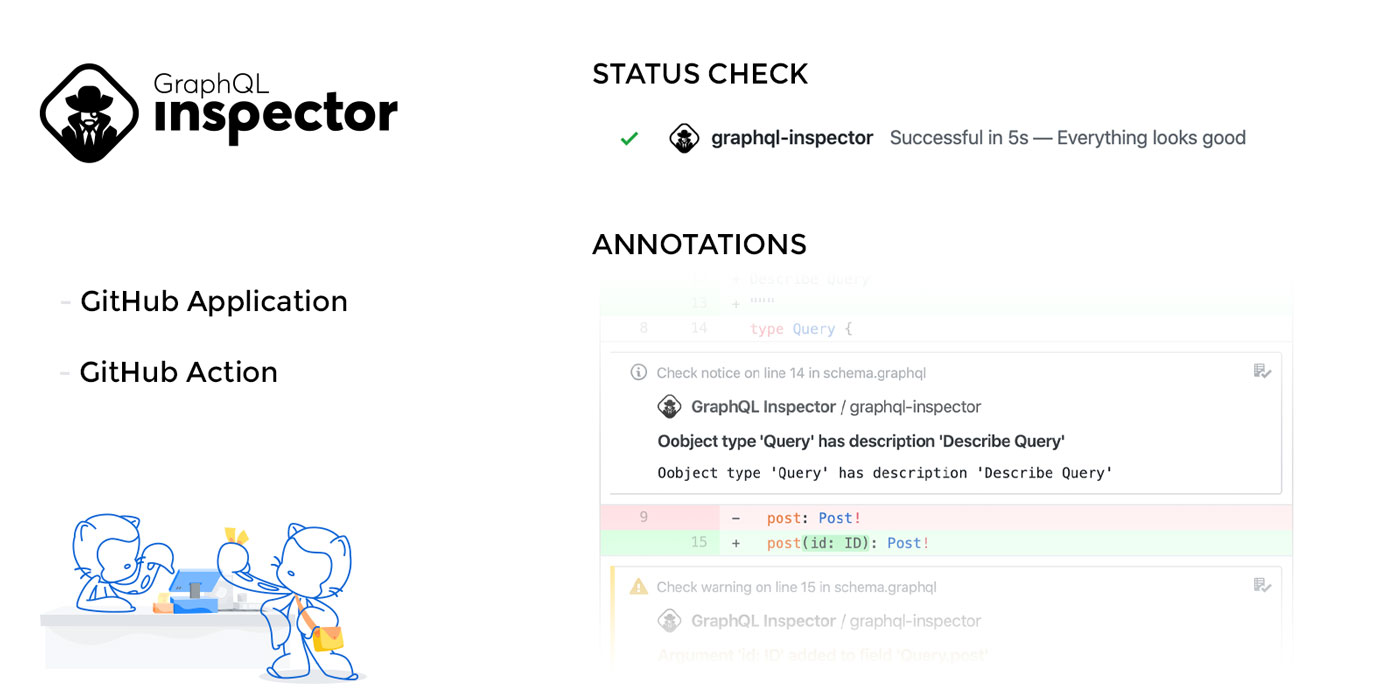The width and height of the screenshot is (1400, 700).
Task: Switch to the STATUS CHECK section
Action: (700, 73)
